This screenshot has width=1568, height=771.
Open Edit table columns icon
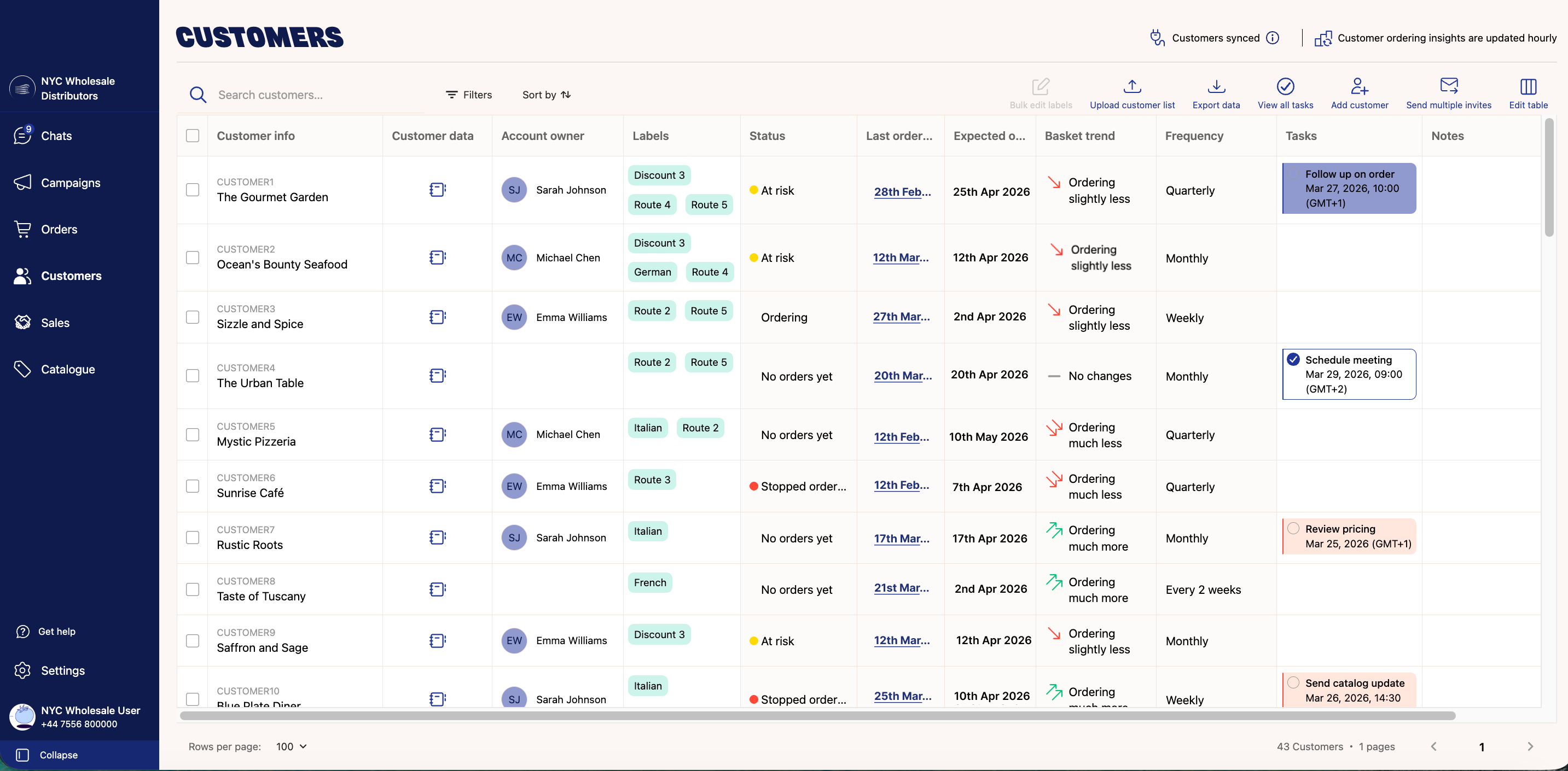tap(1528, 86)
